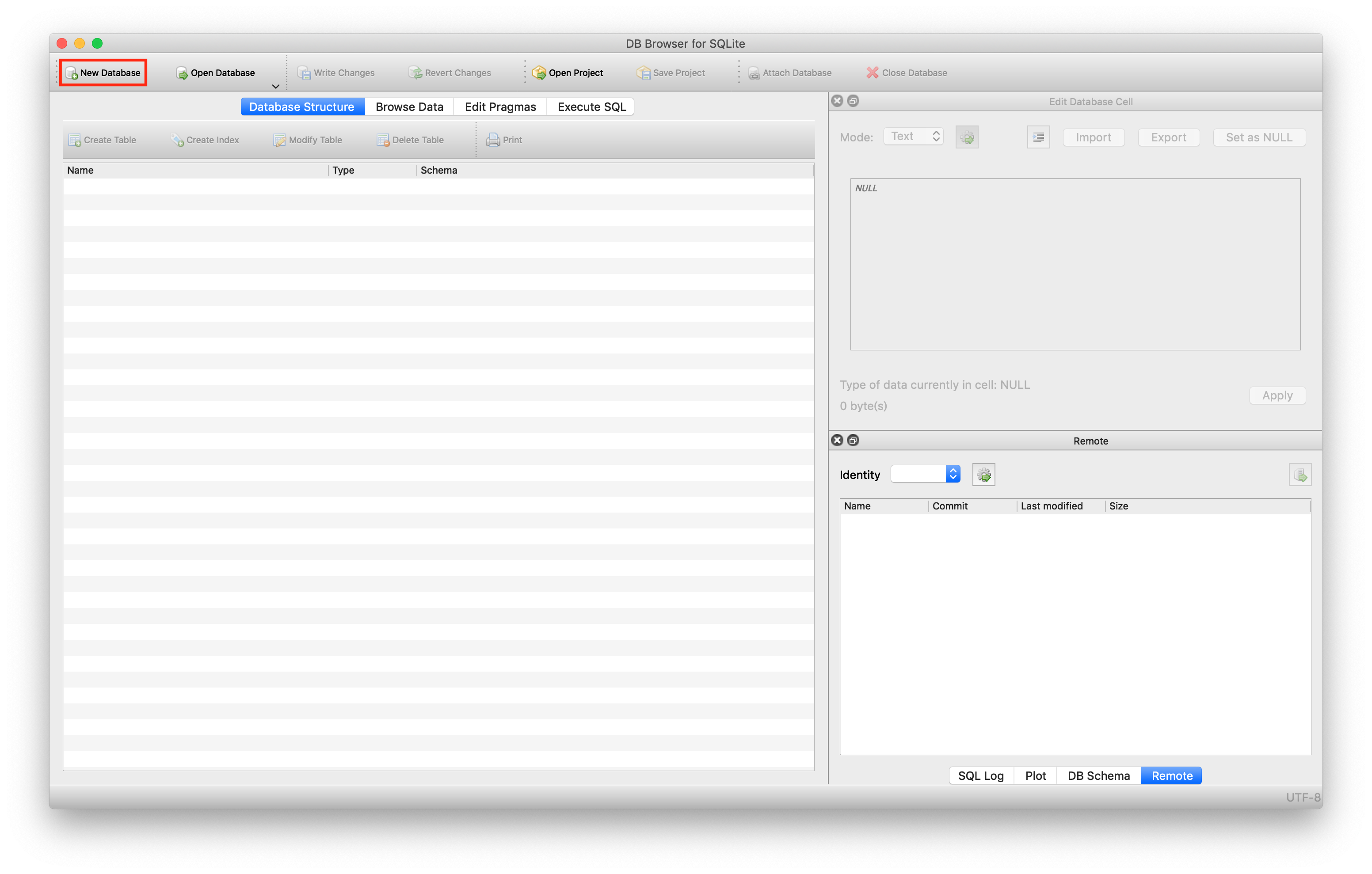
Task: Switch to the SQL Log tab
Action: (x=981, y=775)
